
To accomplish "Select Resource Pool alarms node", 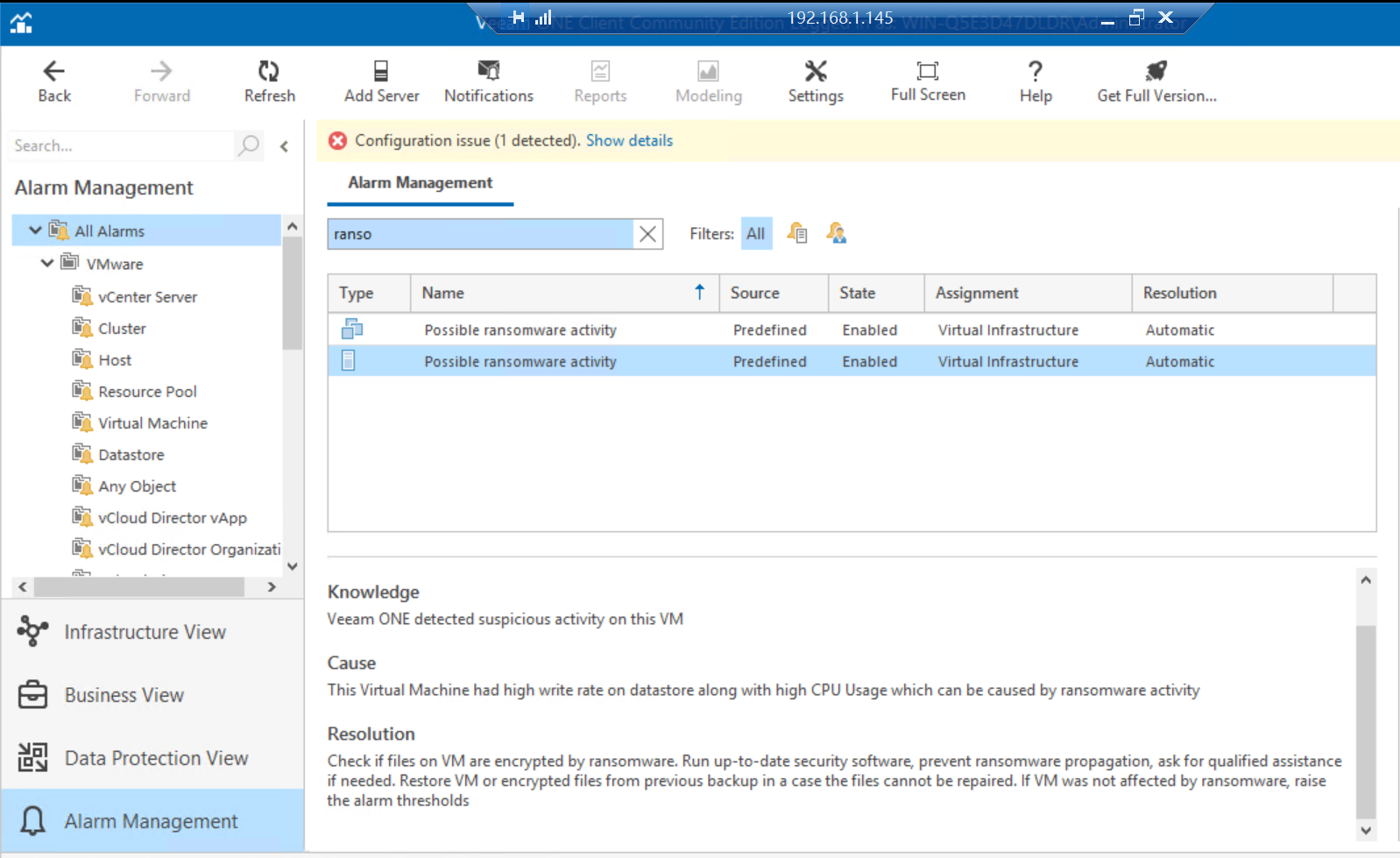I will pyautogui.click(x=147, y=392).
